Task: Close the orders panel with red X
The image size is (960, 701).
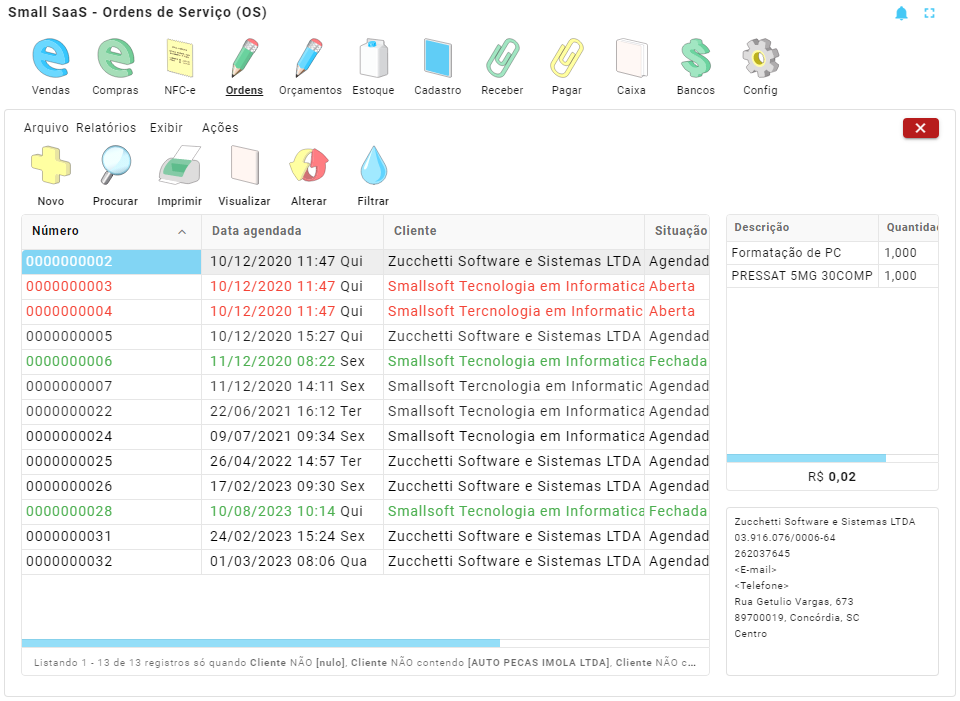Action: point(920,128)
